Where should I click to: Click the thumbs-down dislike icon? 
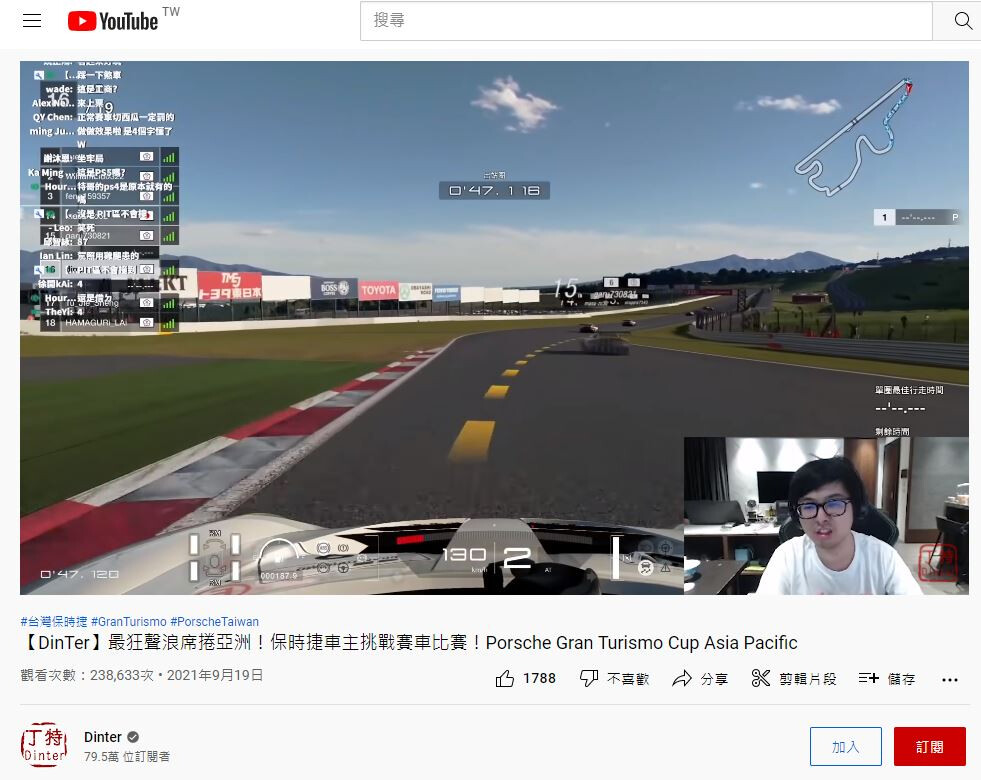(589, 679)
